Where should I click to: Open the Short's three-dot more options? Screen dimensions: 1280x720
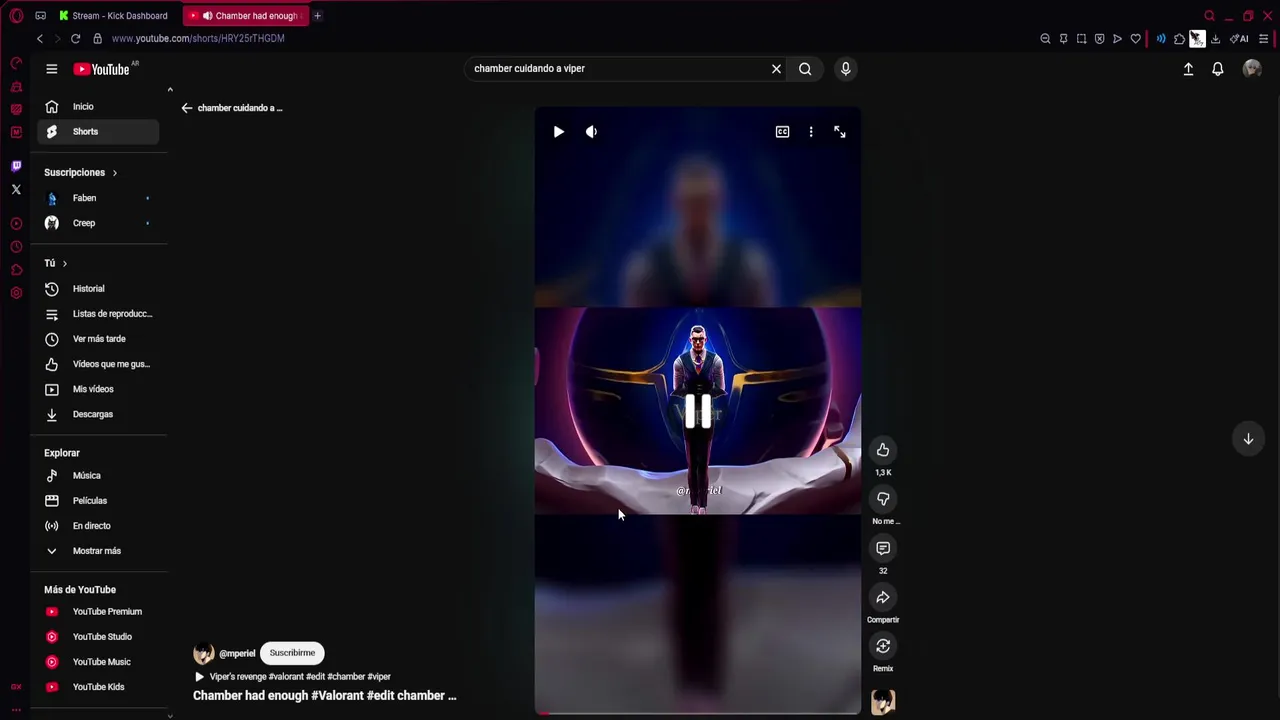coord(811,132)
